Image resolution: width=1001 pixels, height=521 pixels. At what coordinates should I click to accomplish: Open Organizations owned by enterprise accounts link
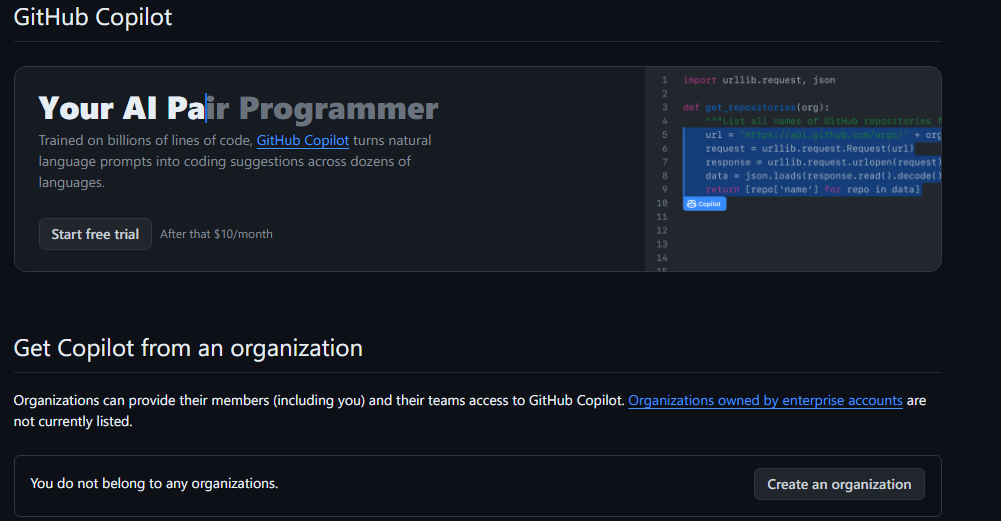765,400
